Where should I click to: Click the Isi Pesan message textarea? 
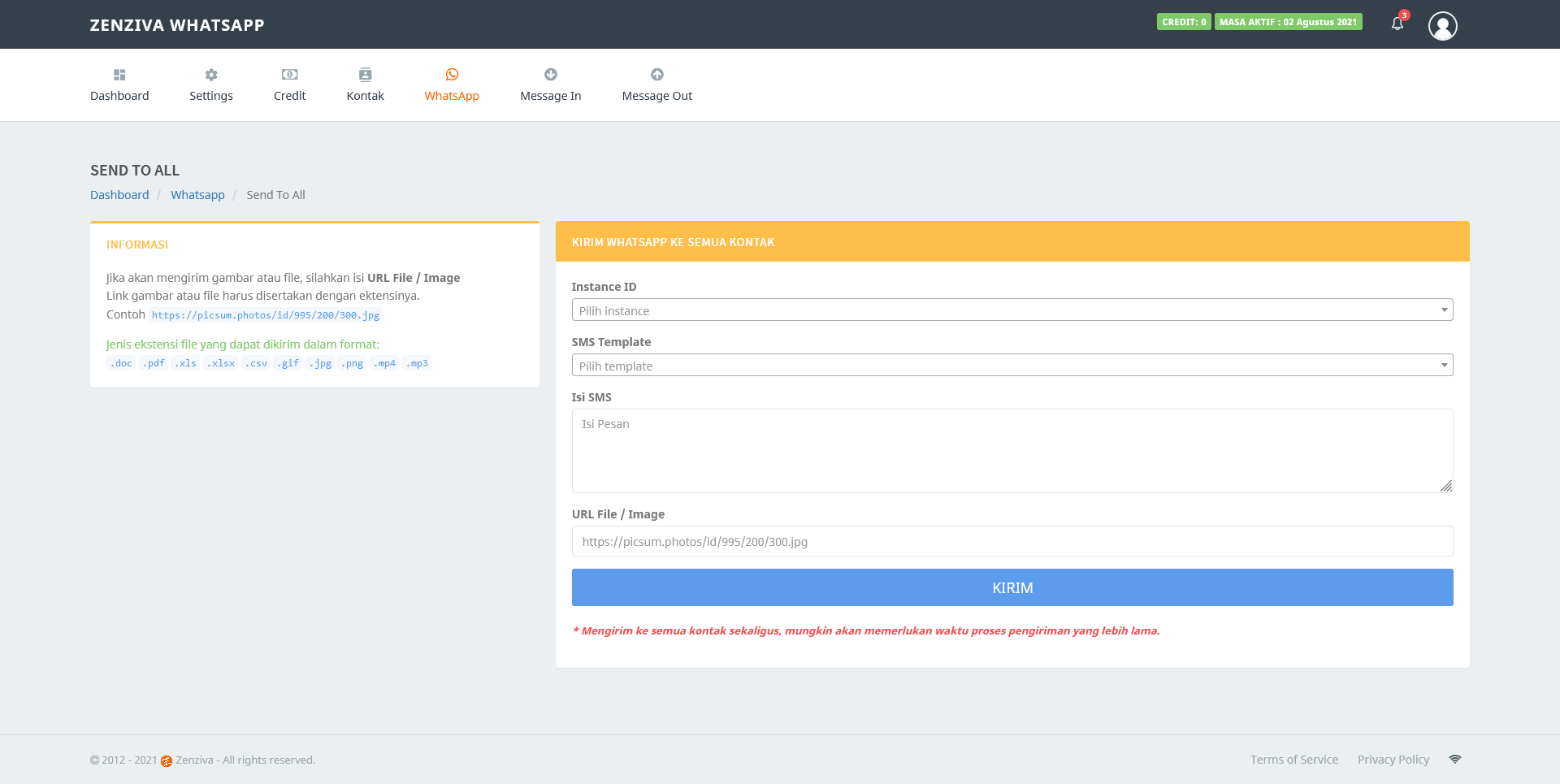click(1012, 451)
